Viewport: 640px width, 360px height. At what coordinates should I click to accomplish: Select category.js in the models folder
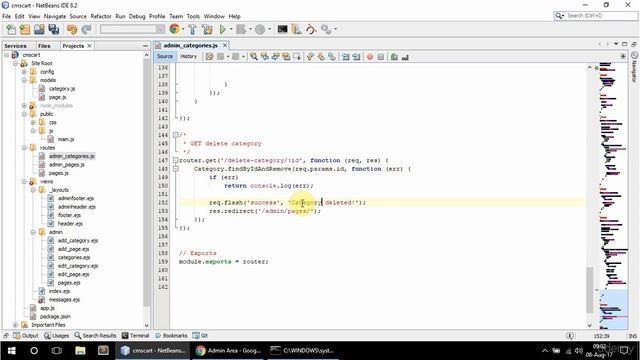click(x=62, y=89)
